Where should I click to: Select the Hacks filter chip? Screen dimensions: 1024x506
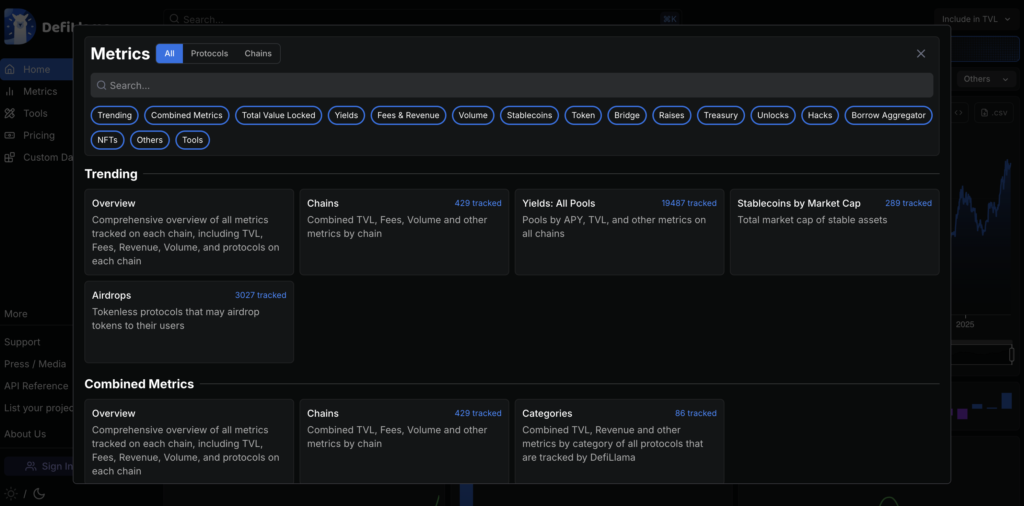click(x=820, y=116)
